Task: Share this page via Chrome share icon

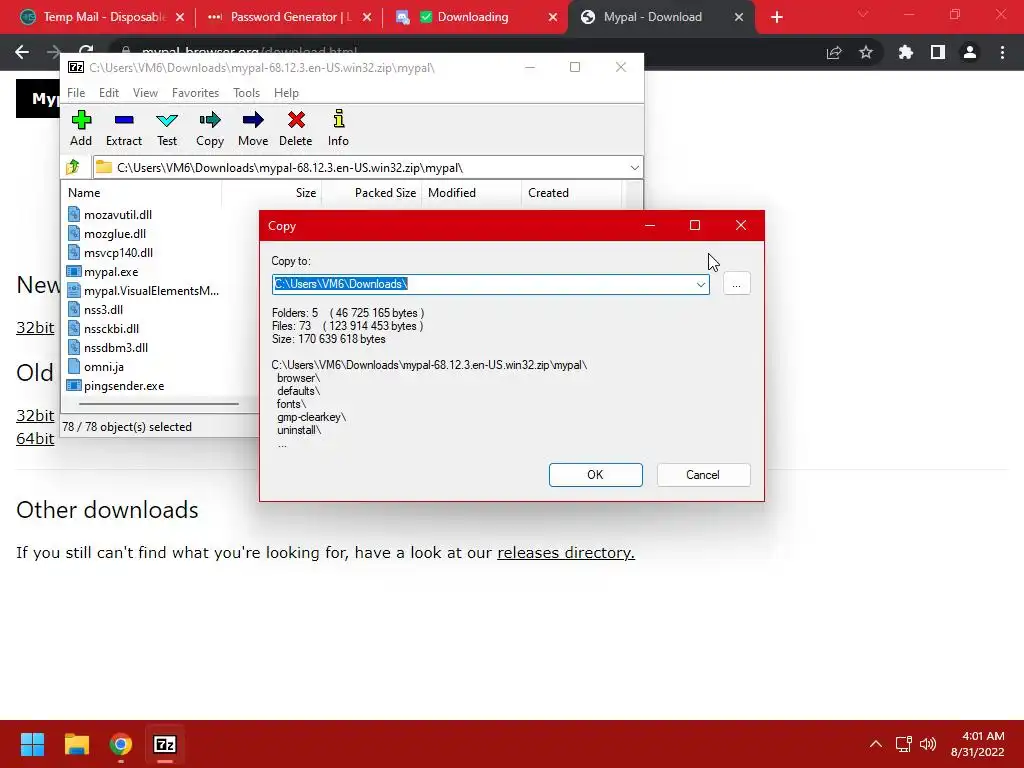Action: coord(834,52)
